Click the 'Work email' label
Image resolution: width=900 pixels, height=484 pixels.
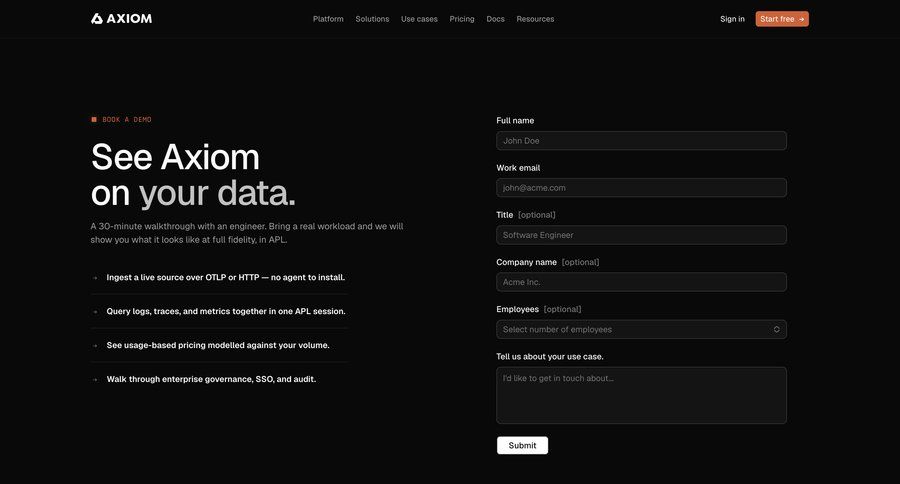click(x=518, y=168)
